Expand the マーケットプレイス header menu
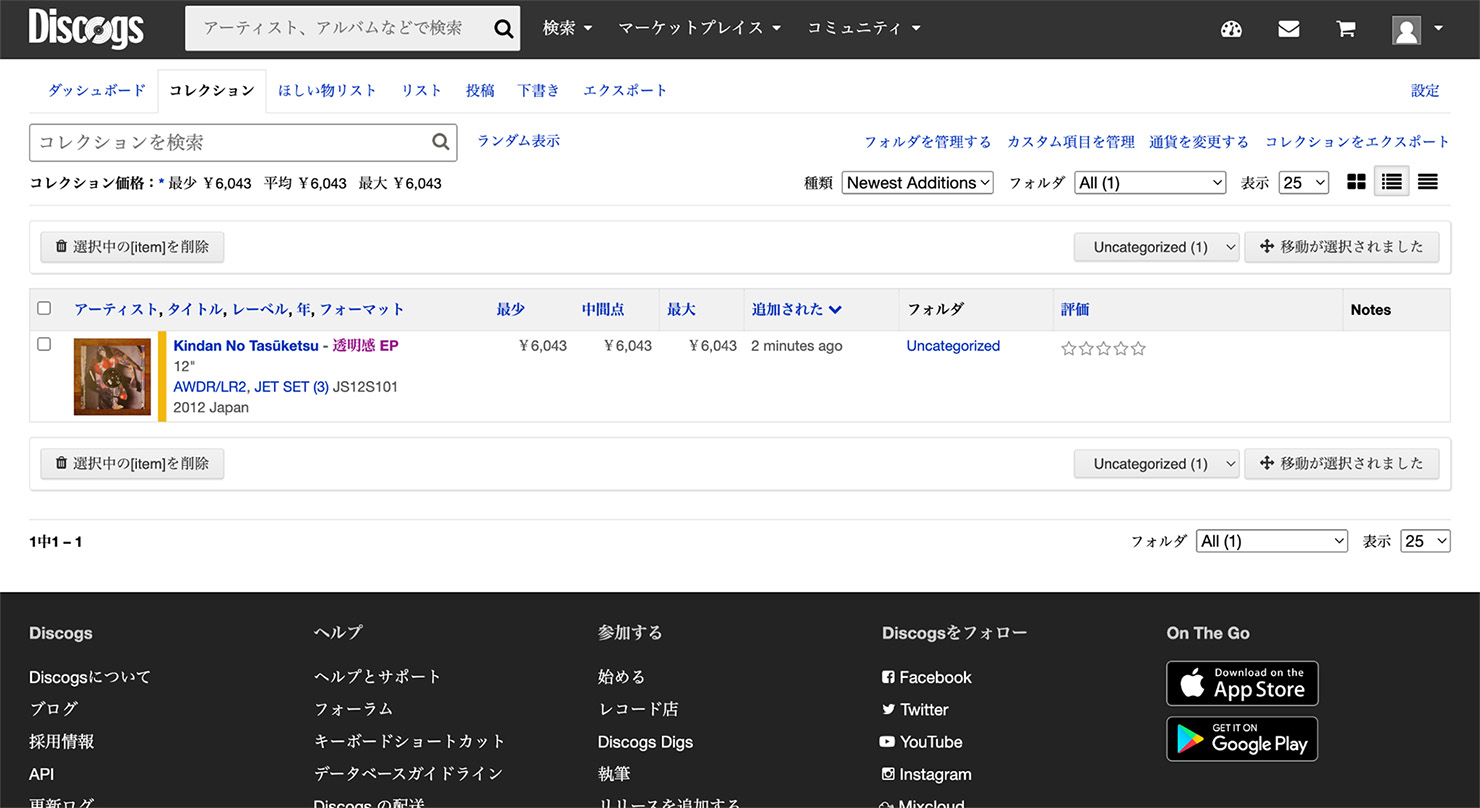1480x808 pixels. pos(699,28)
